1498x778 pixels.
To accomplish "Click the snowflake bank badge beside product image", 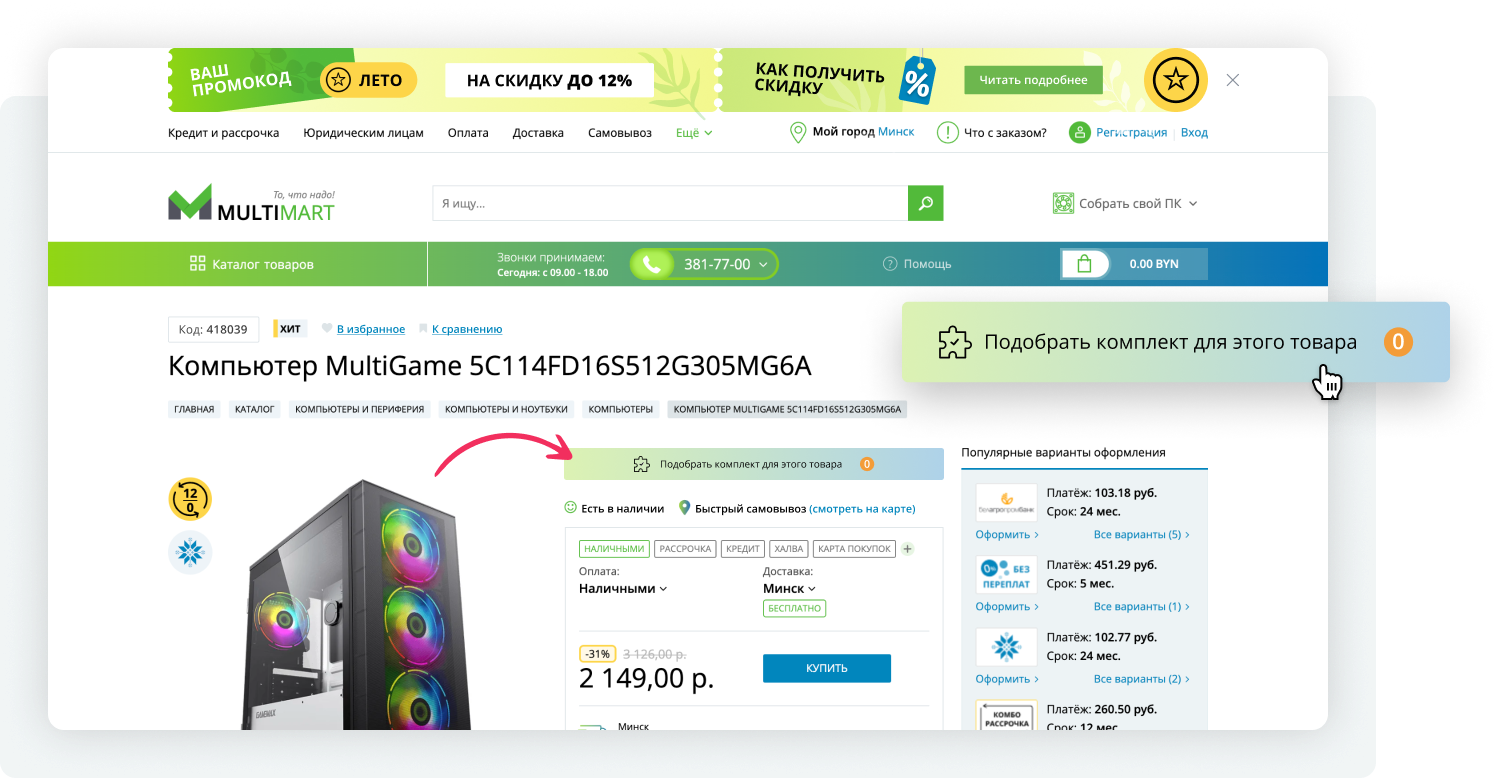I will click(190, 552).
